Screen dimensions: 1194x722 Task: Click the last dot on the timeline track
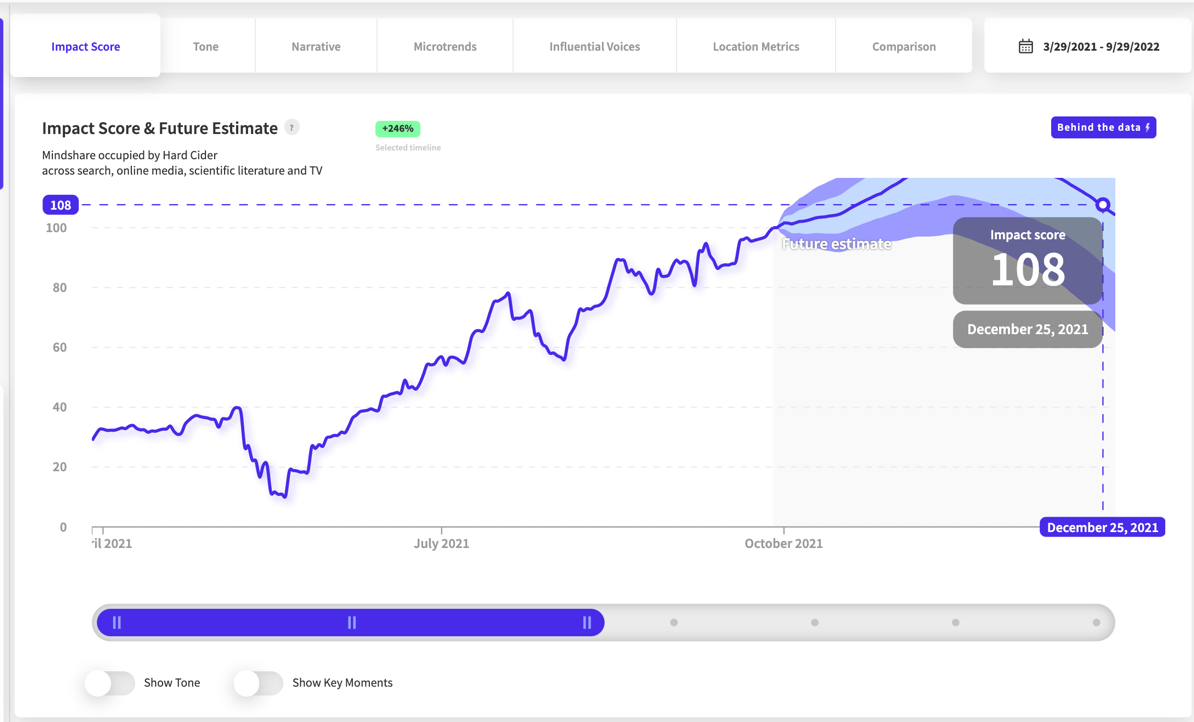(x=1097, y=623)
